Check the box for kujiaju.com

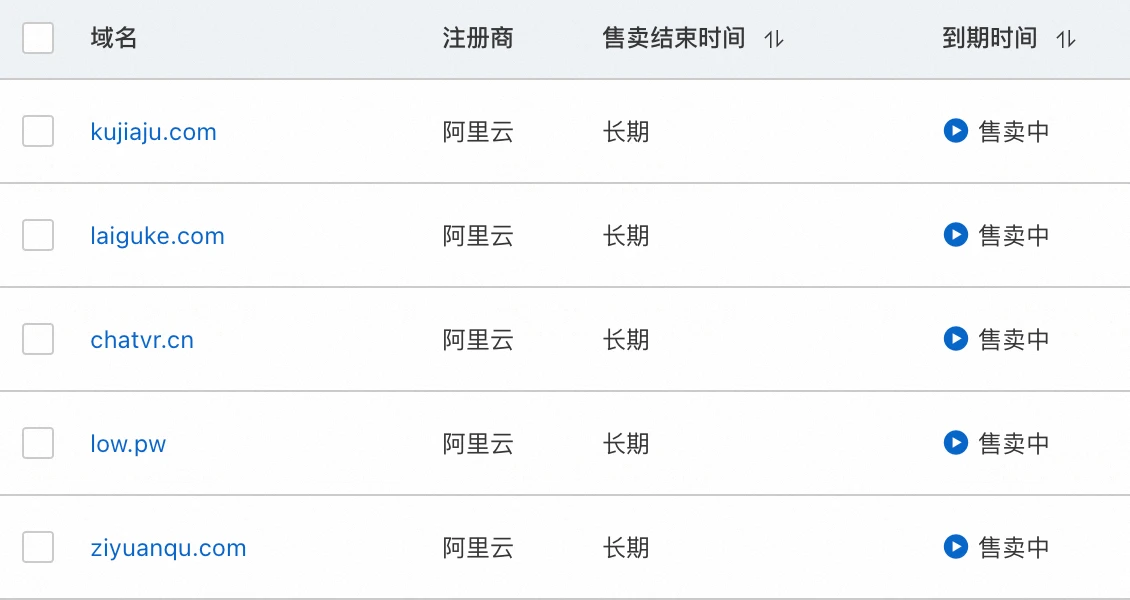(x=38, y=131)
